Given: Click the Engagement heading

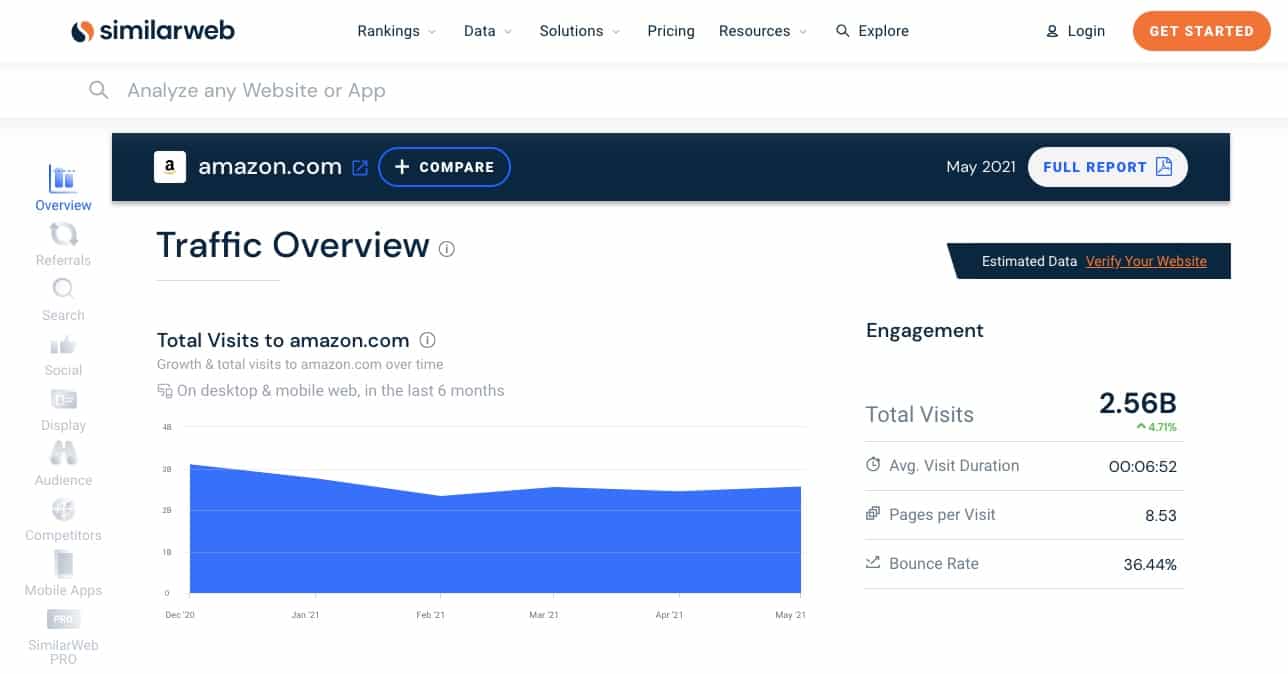Looking at the screenshot, I should point(925,331).
